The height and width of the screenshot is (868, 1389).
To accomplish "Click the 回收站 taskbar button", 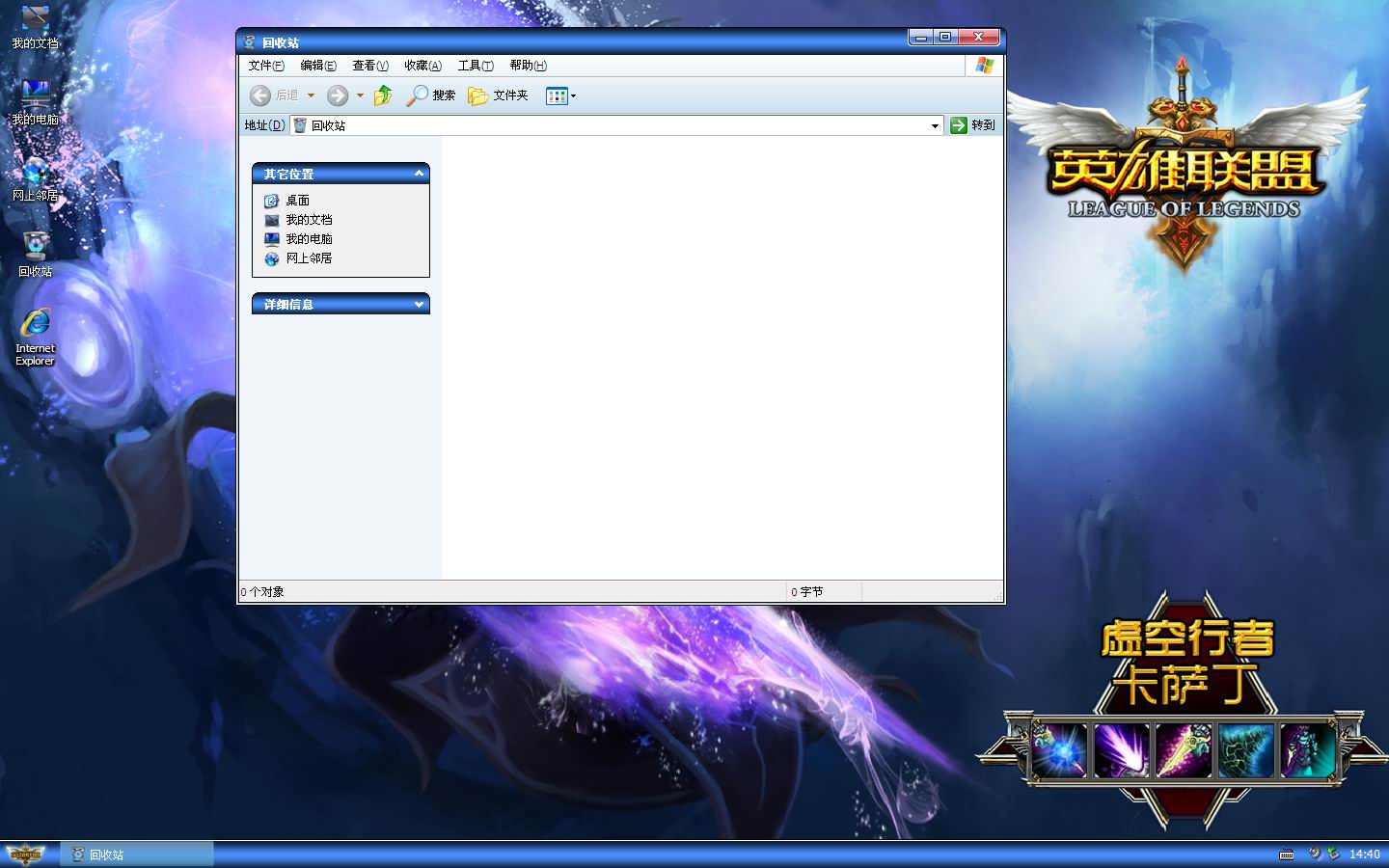I will (137, 854).
